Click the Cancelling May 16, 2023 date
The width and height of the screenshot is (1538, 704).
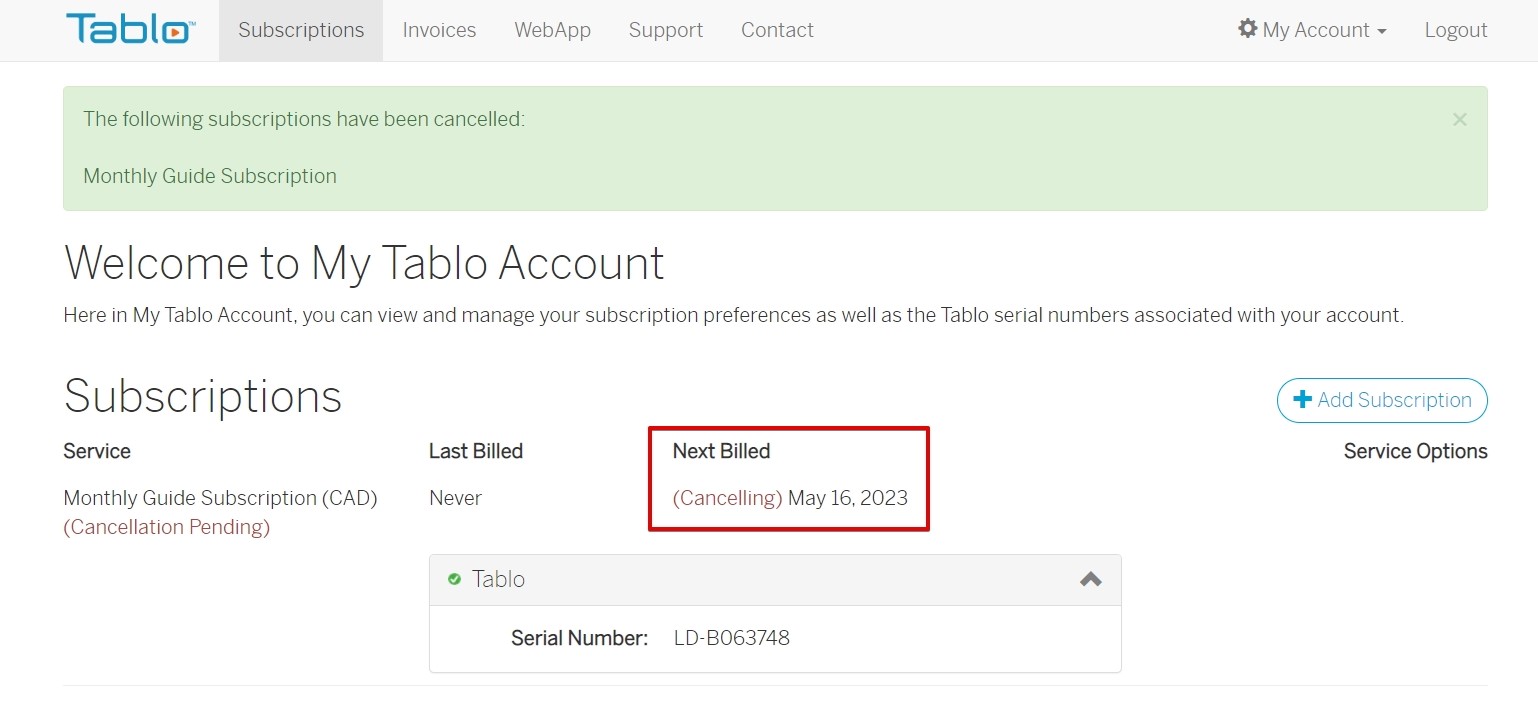pyautogui.click(x=790, y=498)
